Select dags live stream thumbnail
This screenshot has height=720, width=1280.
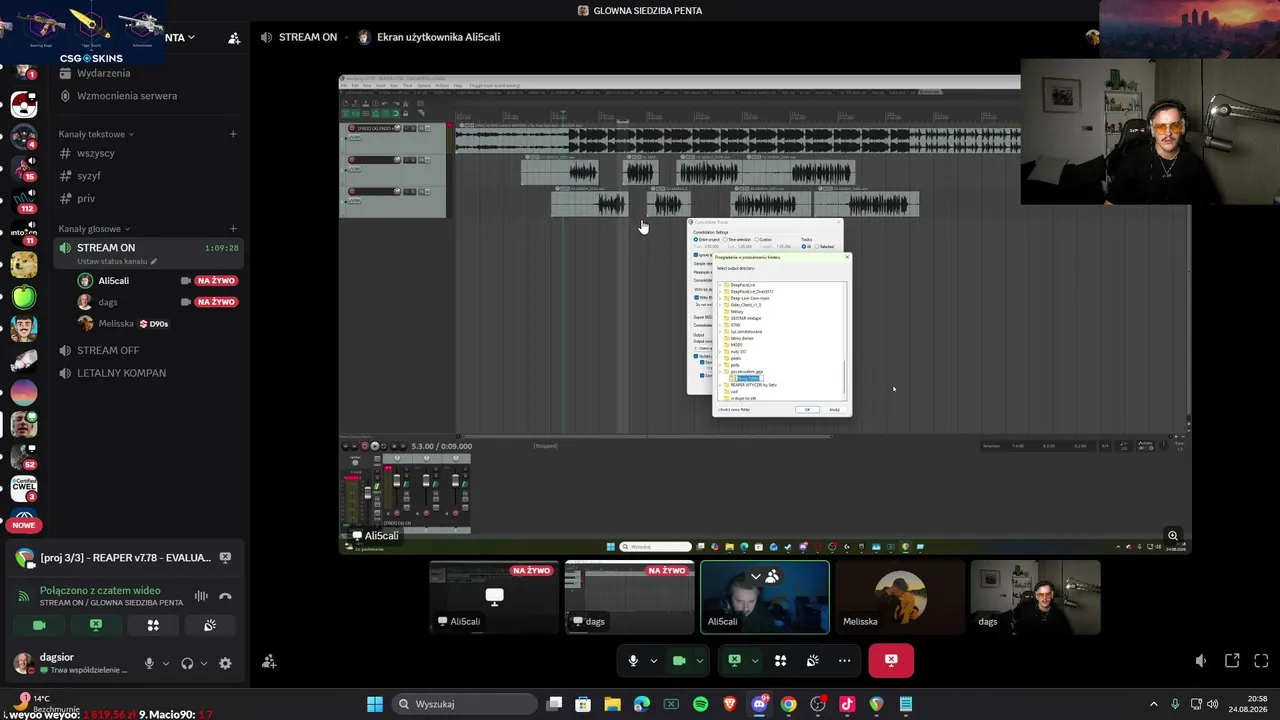click(629, 598)
